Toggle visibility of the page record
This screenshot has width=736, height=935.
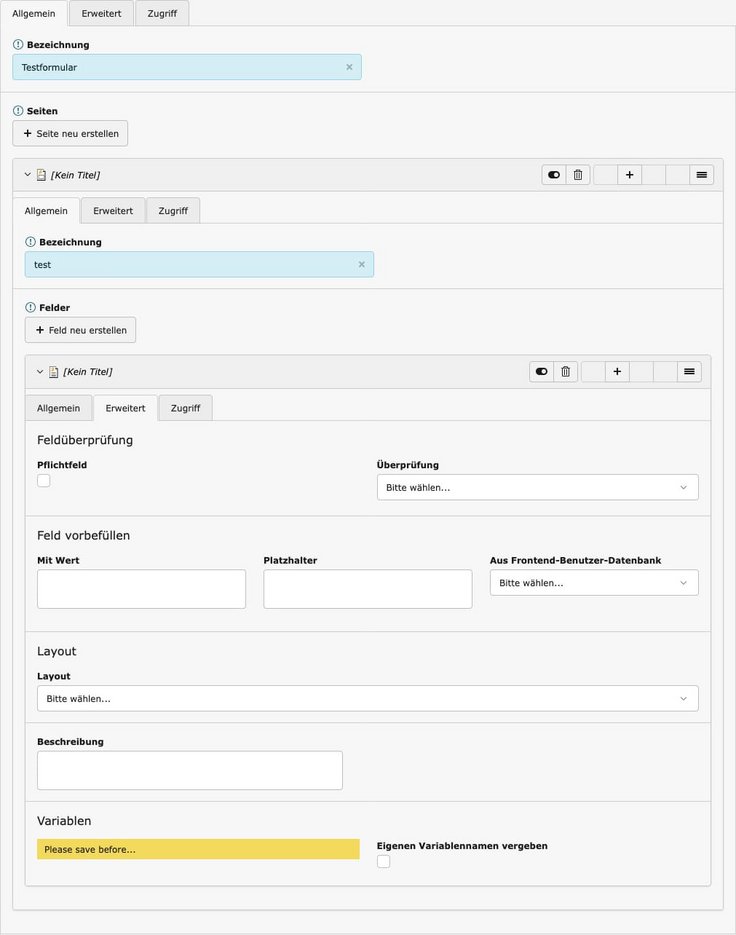554,175
